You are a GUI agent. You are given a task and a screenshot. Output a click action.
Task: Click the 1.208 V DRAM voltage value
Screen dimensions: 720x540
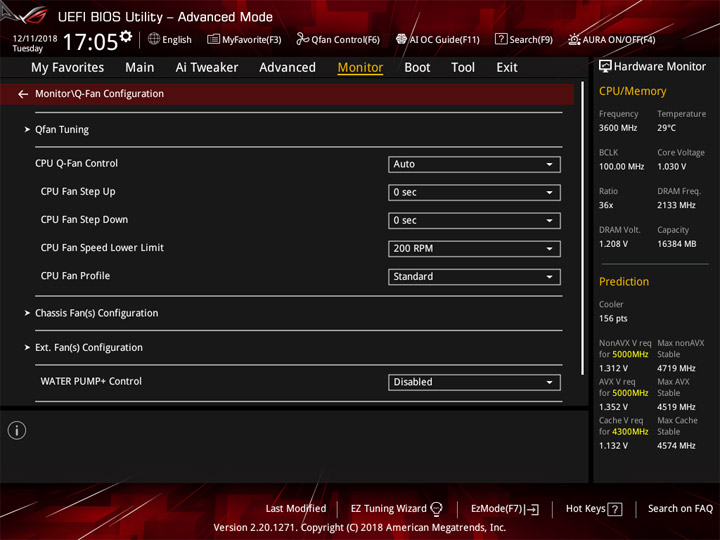click(613, 244)
